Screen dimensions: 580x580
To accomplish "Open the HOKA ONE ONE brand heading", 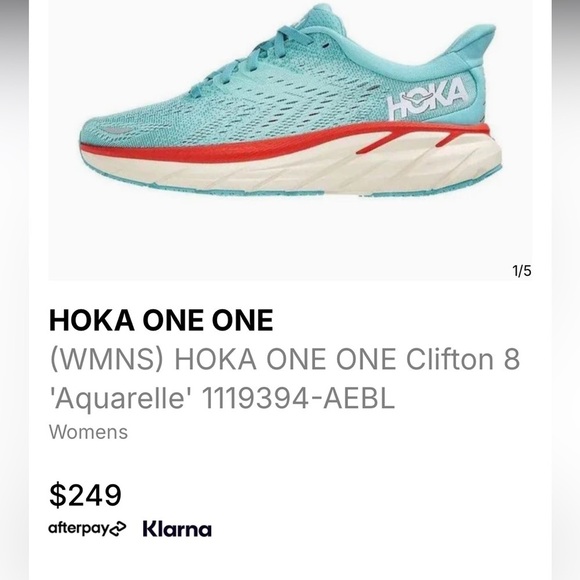I will pos(161,320).
